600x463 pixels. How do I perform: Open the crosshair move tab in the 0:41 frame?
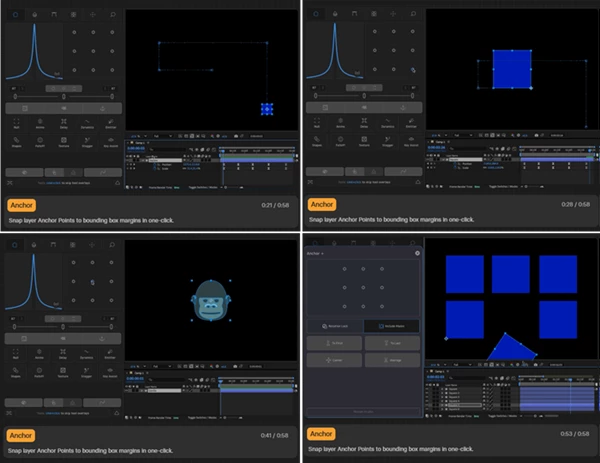click(x=92, y=245)
